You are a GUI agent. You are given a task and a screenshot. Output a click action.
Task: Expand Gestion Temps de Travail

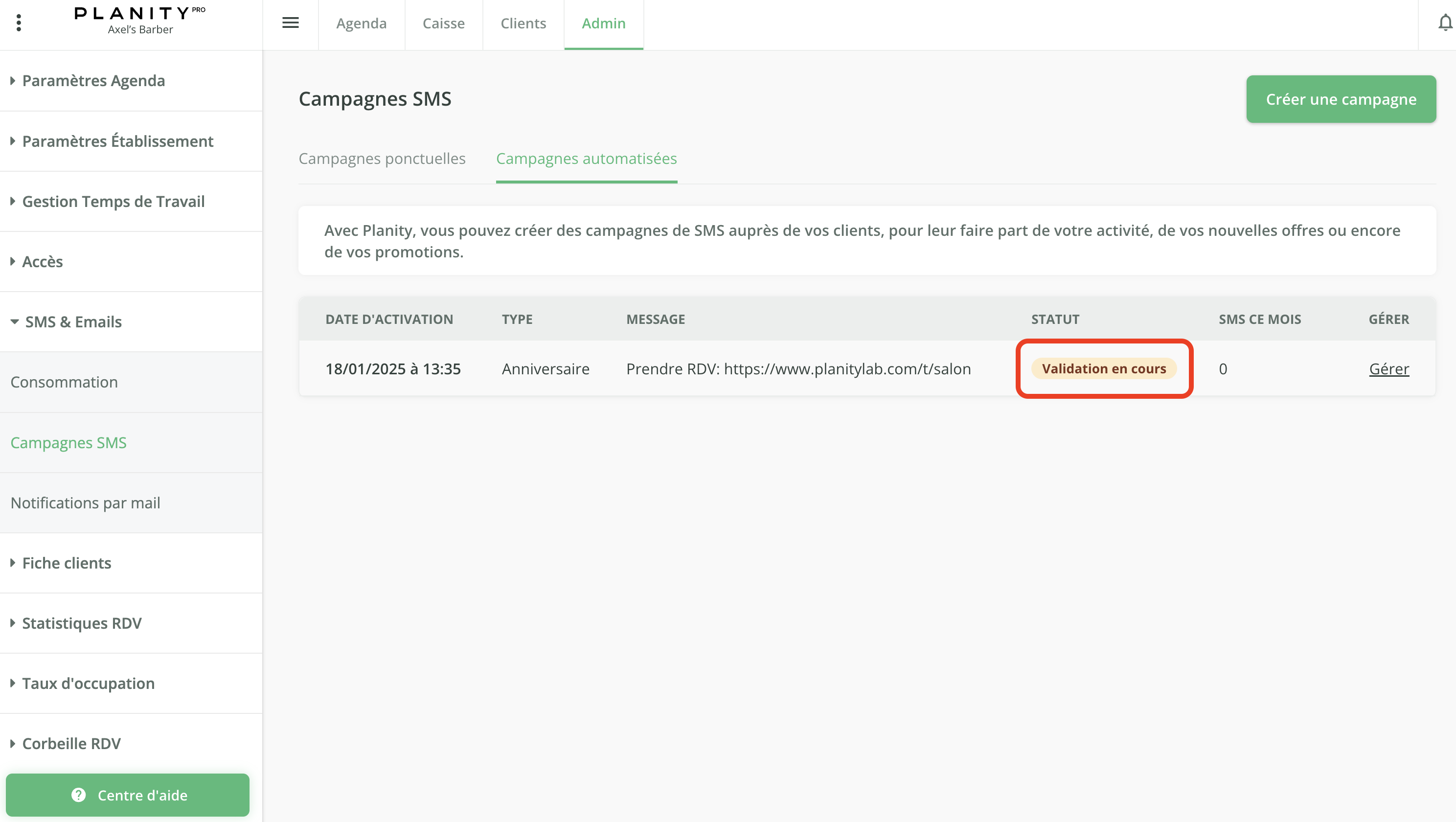tap(113, 201)
